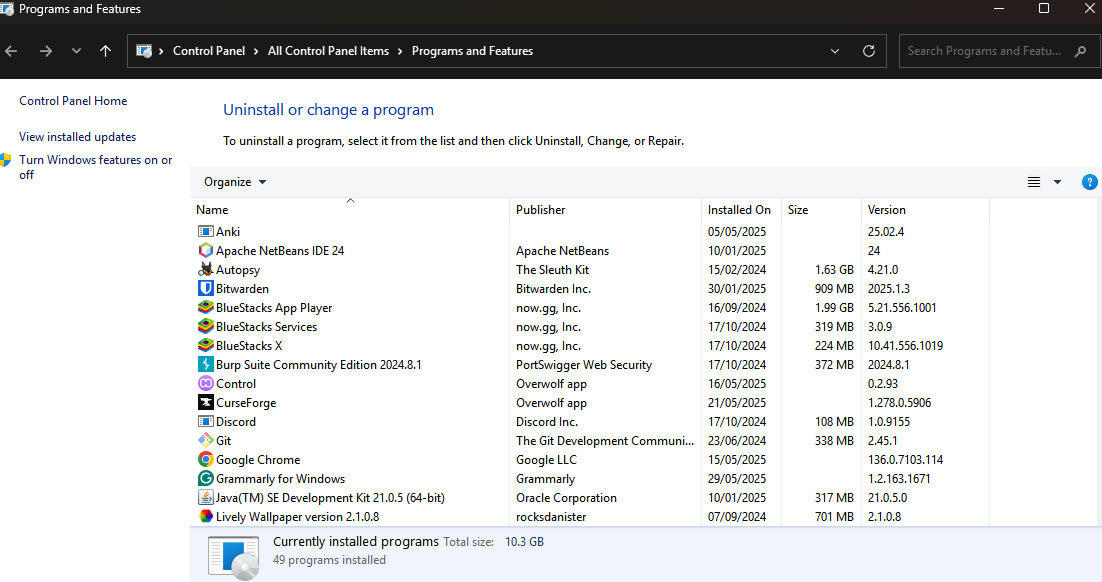The width and height of the screenshot is (1102, 582).
Task: Click the BlueStacks X icon
Action: click(205, 345)
